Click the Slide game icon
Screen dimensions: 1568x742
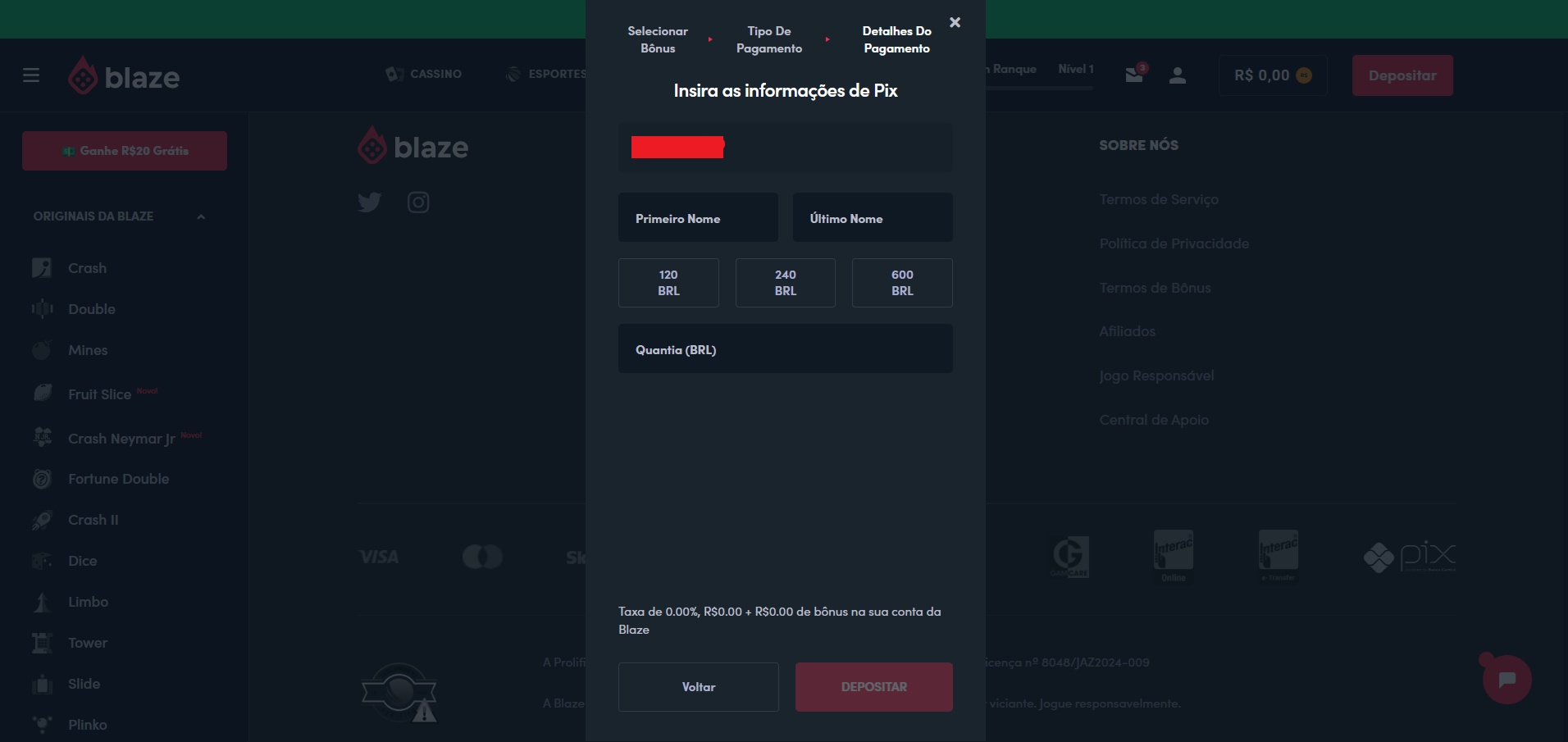tap(42, 684)
